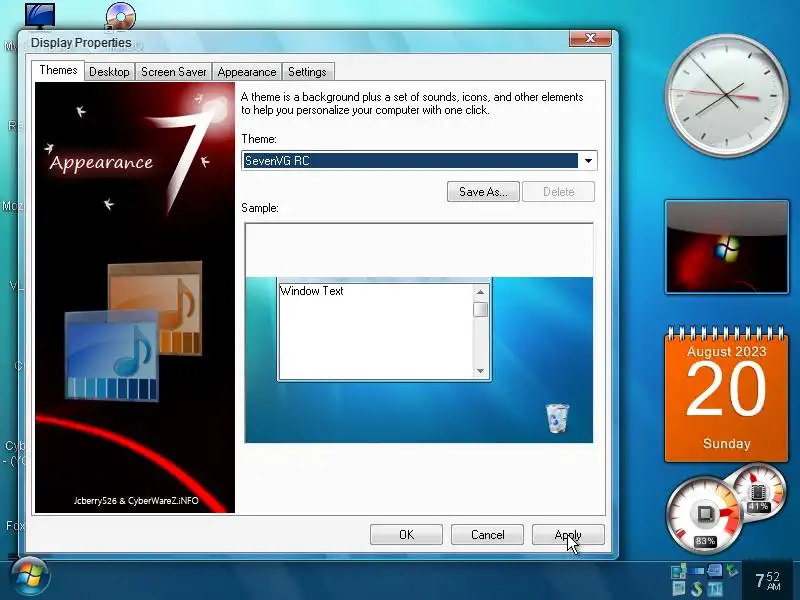Switch to the Desktop tab
Screen dimensions: 800x600
pos(109,72)
